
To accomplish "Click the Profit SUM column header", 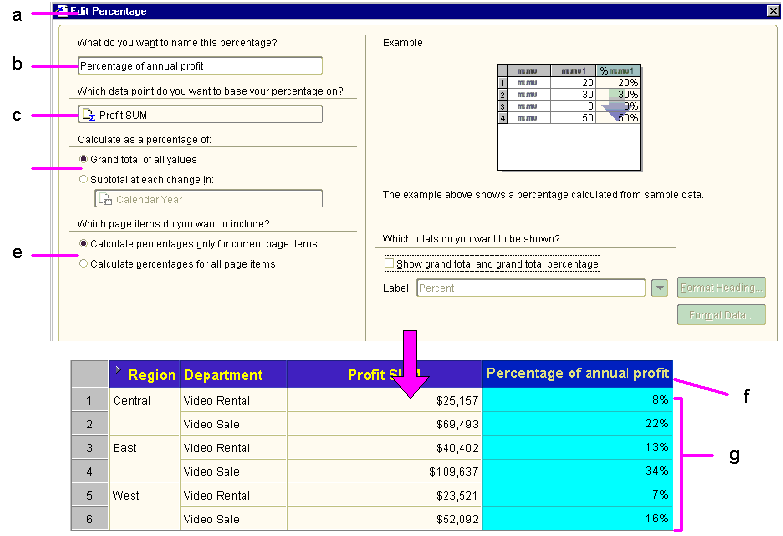I will tap(384, 374).
